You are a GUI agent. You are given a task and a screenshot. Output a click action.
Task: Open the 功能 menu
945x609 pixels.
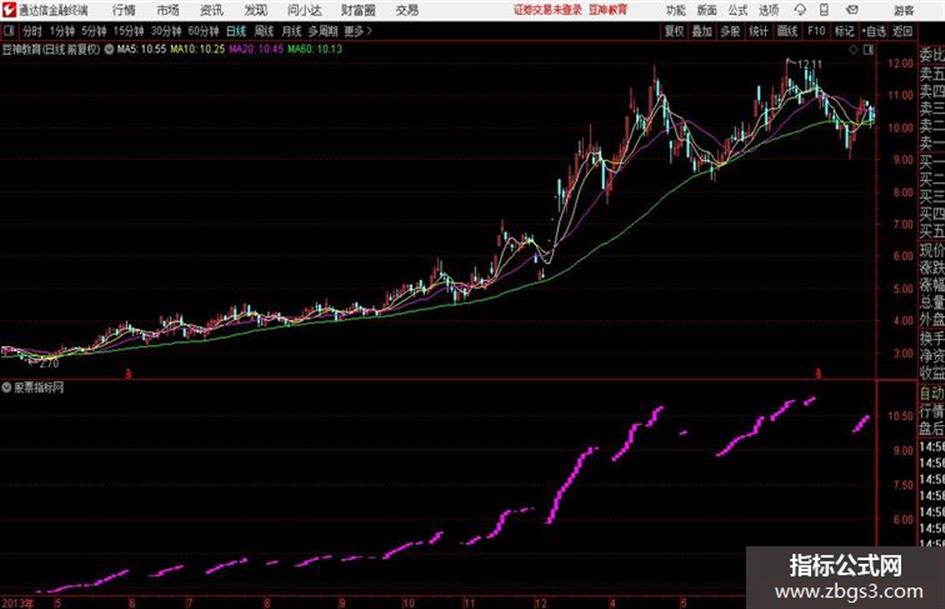point(676,10)
